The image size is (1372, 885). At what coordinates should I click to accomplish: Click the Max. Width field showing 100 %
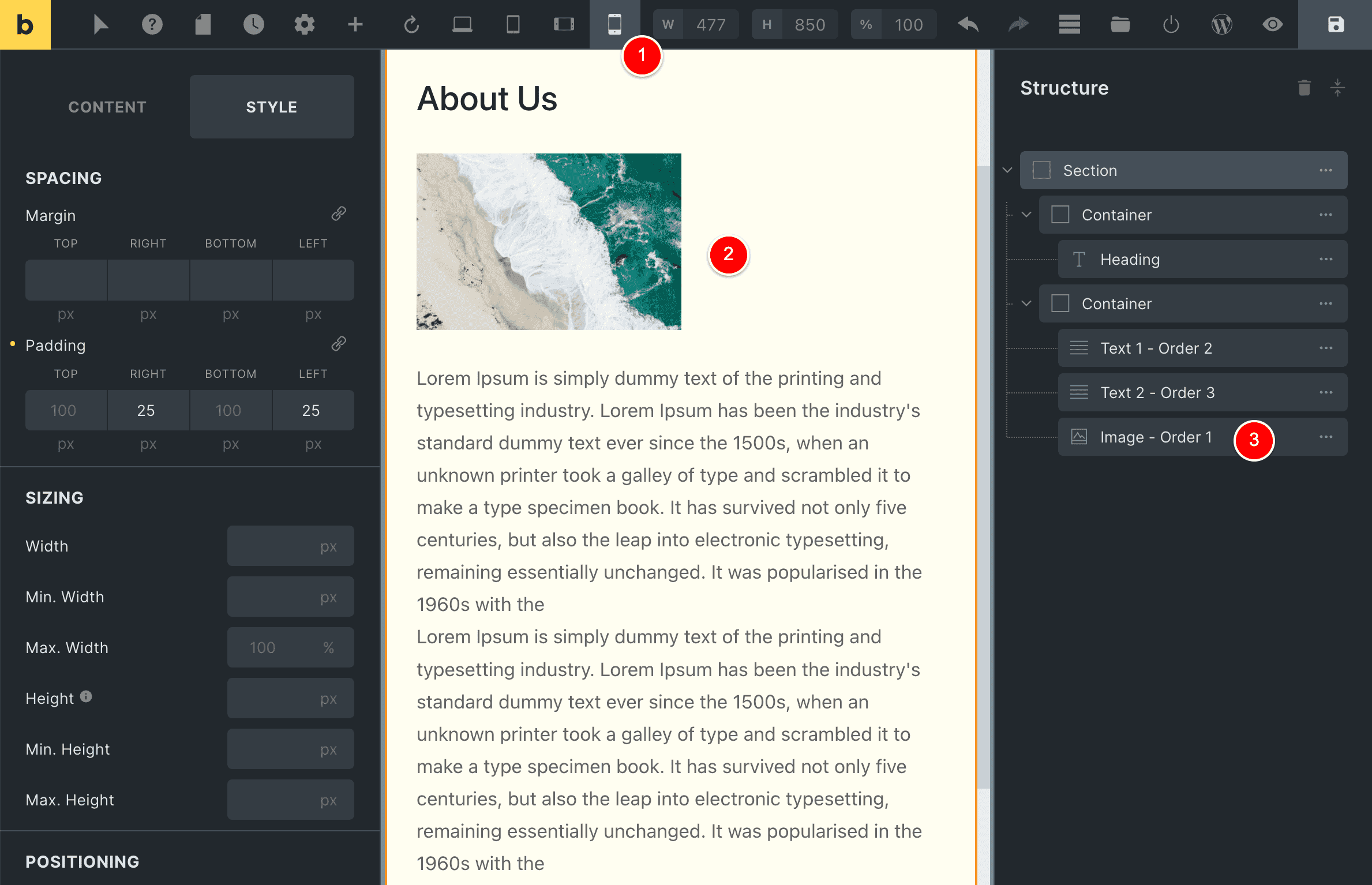(x=290, y=647)
